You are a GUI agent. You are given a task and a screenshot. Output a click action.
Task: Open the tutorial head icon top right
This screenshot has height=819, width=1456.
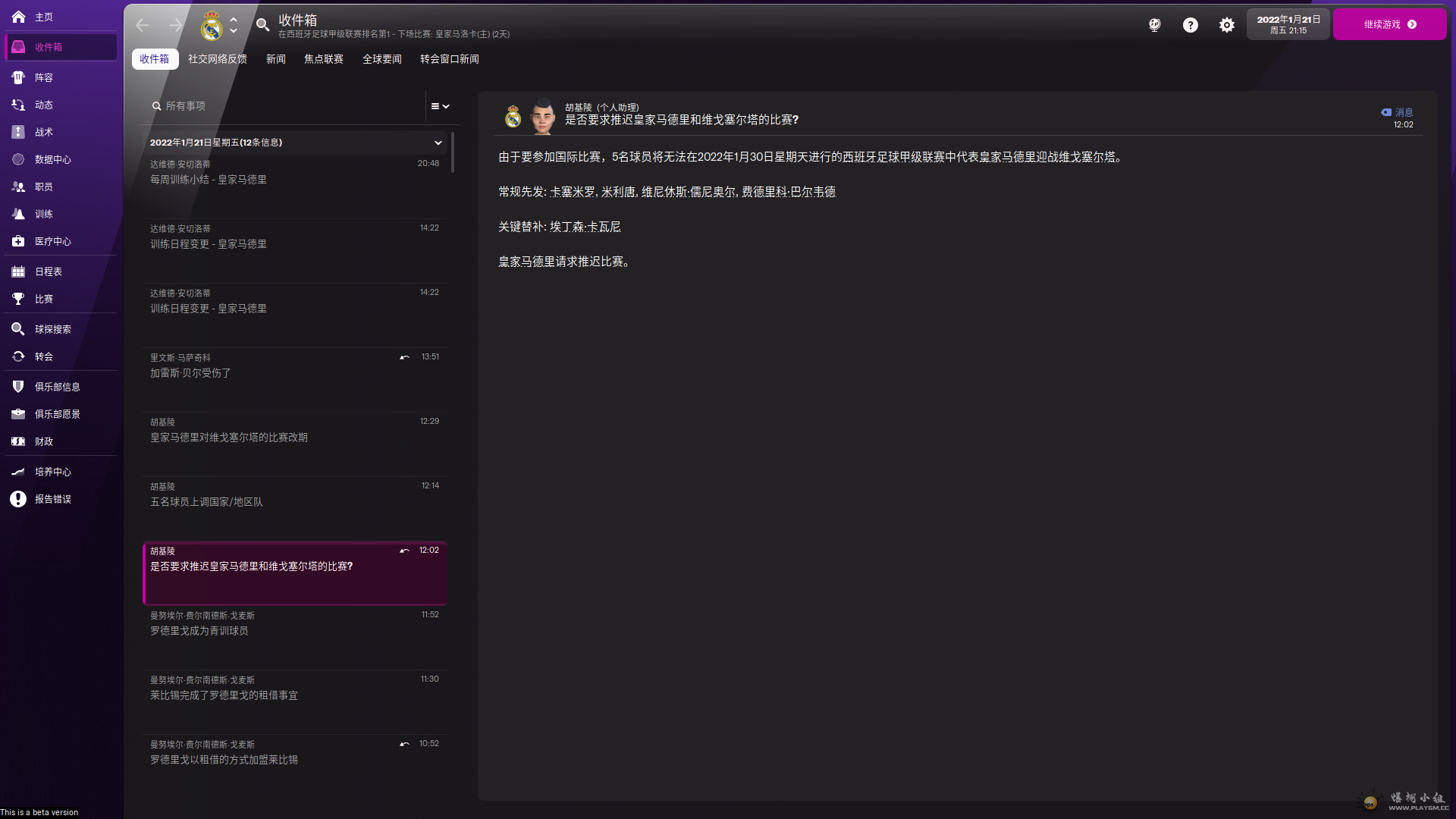(1154, 25)
